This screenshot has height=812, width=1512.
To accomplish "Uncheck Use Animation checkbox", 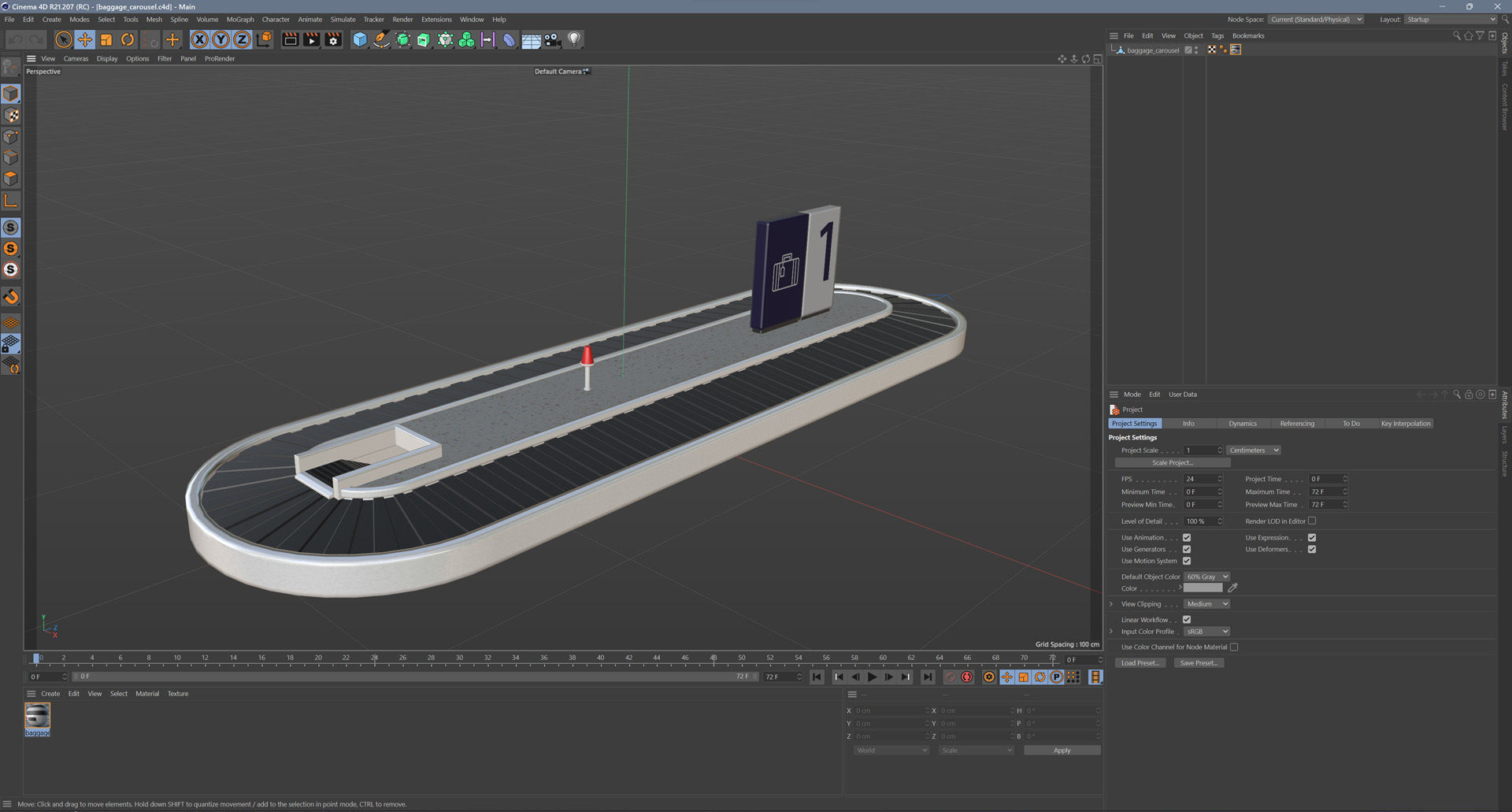I will pyautogui.click(x=1187, y=538).
